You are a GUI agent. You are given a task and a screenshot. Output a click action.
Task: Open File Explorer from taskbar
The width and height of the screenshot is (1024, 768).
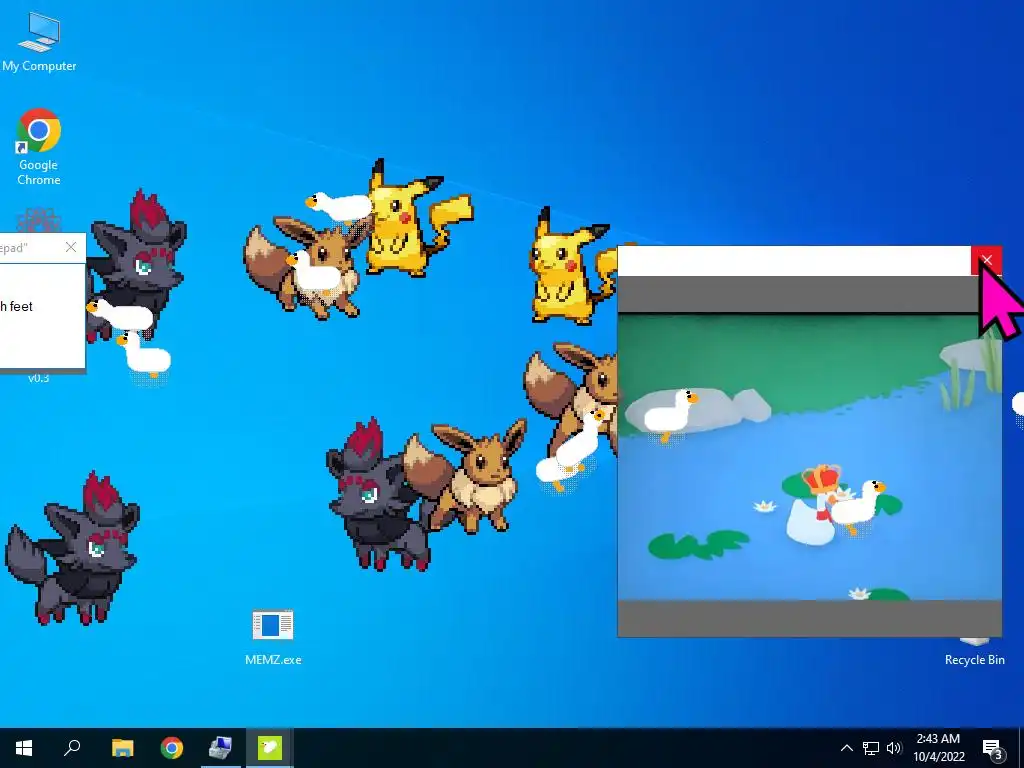click(122, 748)
